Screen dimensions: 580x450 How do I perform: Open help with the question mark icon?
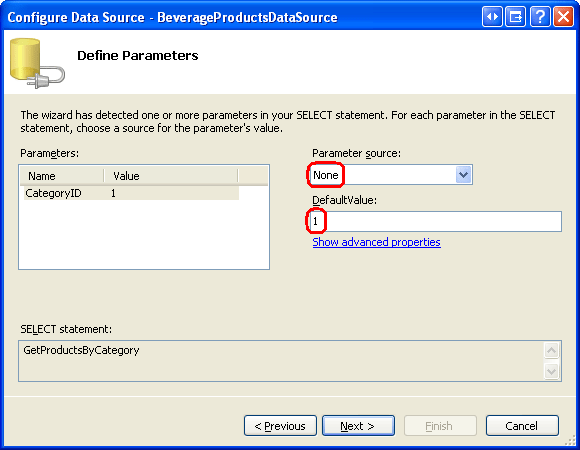tap(540, 17)
